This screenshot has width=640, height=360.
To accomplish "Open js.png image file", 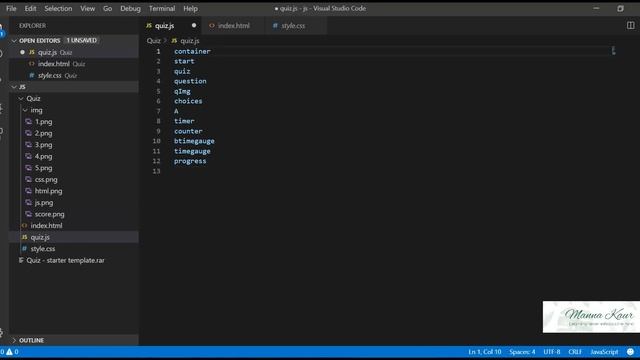I will [44, 202].
